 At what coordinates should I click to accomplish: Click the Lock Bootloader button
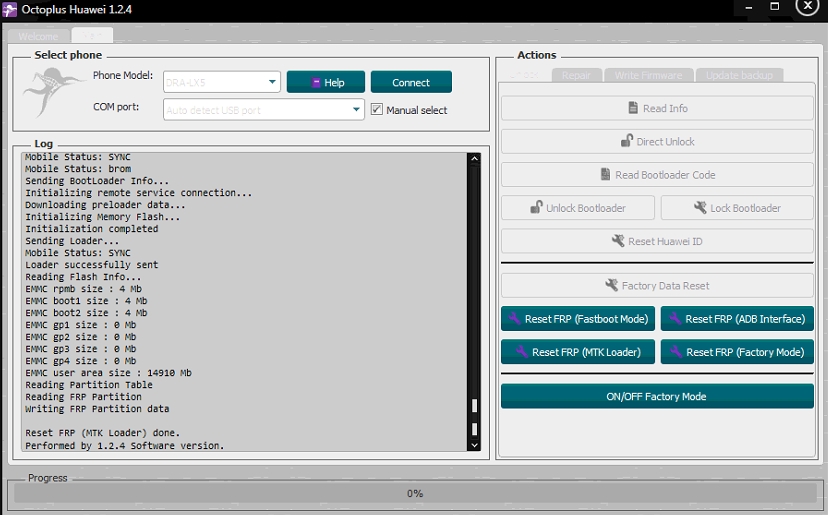737,208
